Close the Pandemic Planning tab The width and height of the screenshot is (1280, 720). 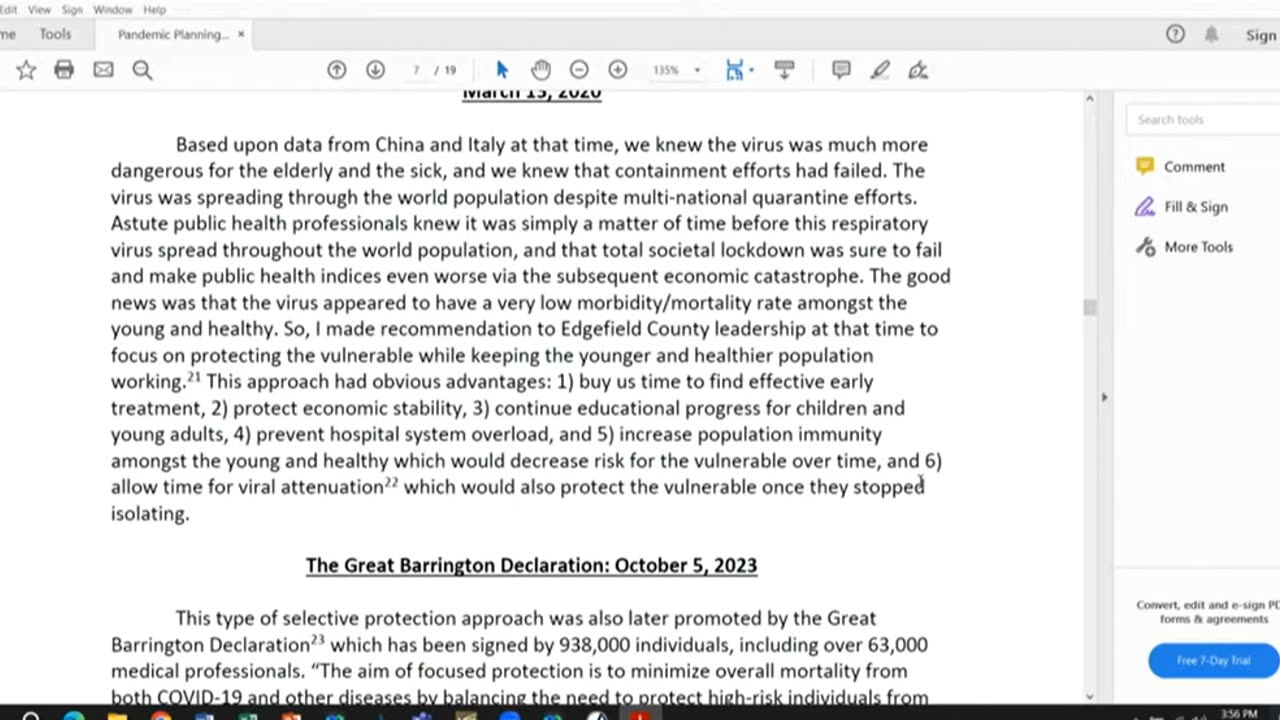click(x=241, y=34)
